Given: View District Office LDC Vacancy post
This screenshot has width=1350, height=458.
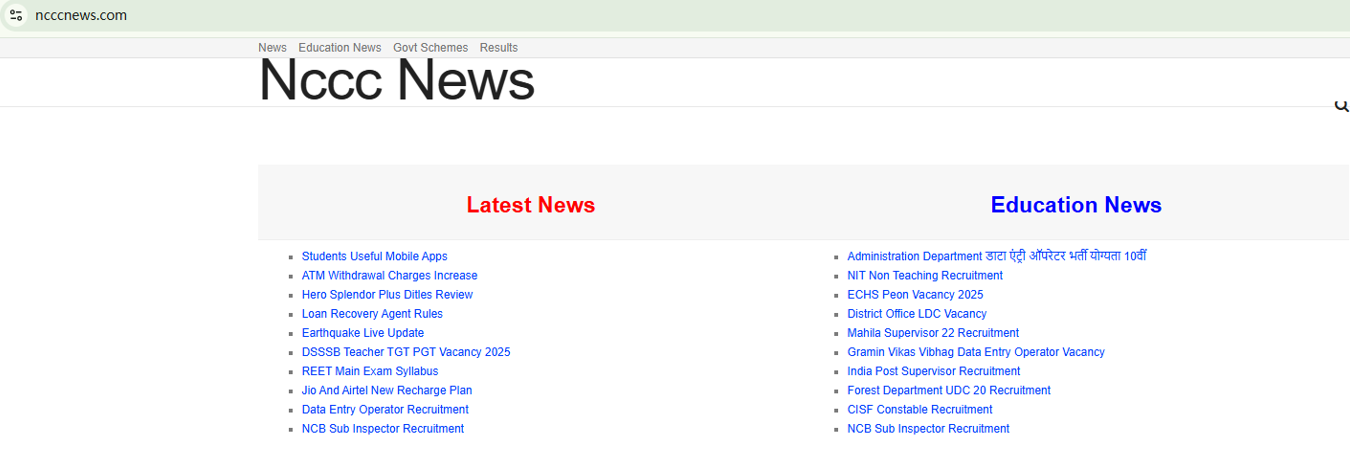Looking at the screenshot, I should point(916,314).
